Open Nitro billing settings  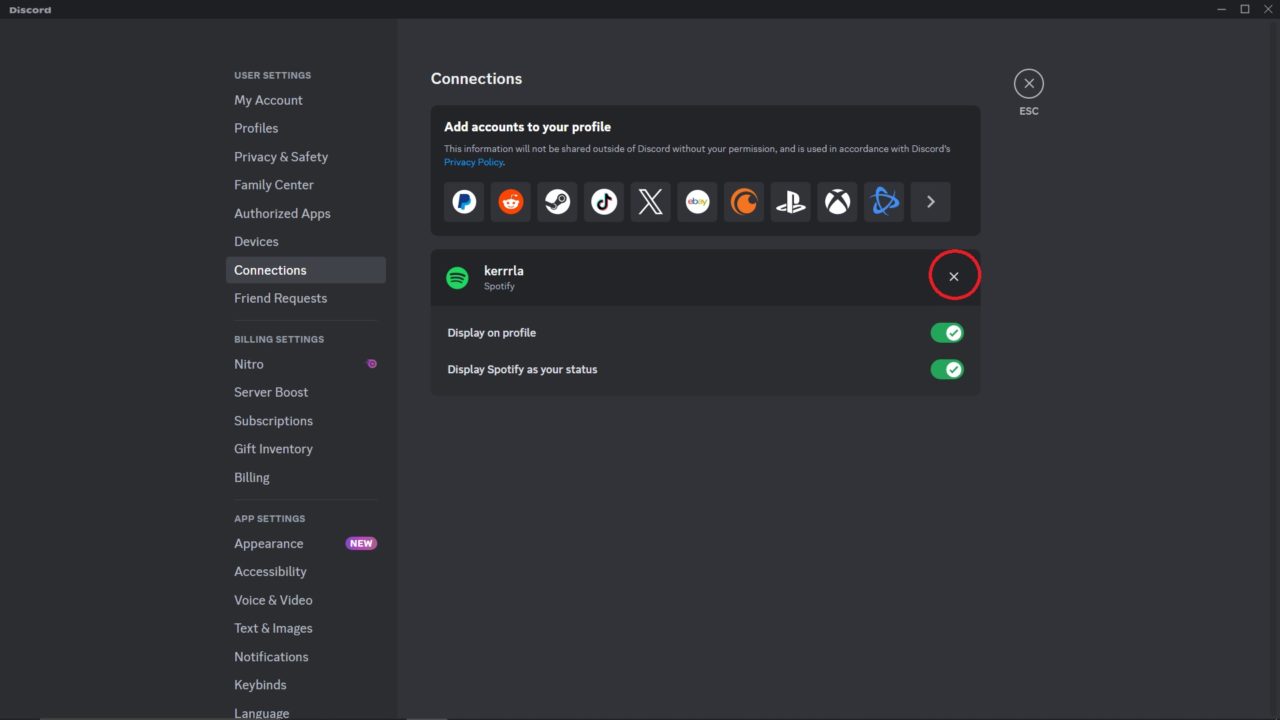tap(248, 364)
